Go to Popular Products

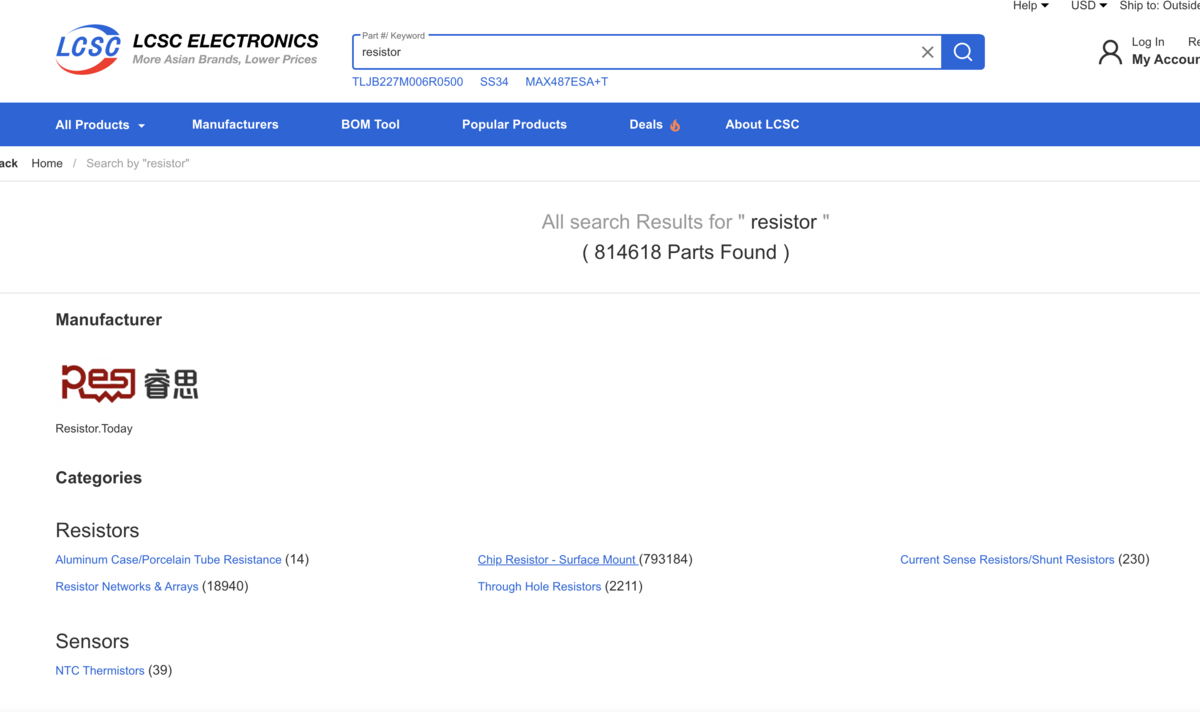pos(514,125)
